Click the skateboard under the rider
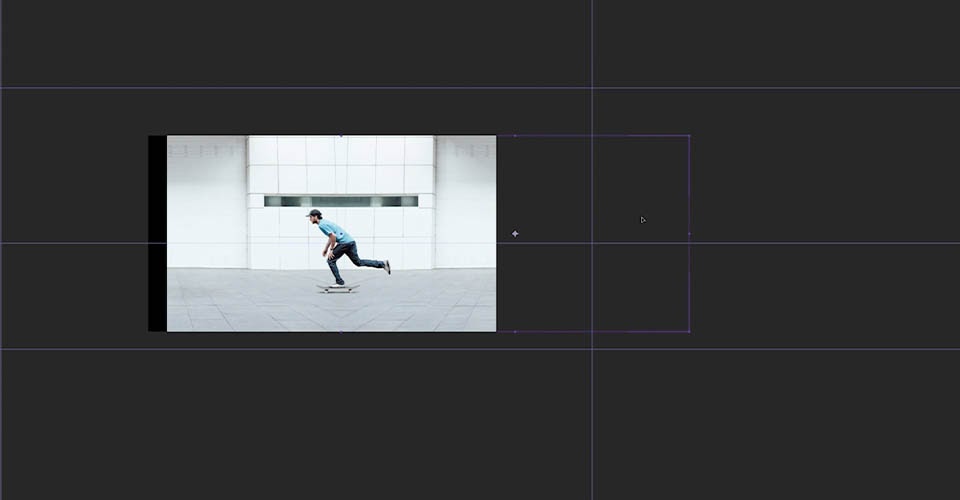 tap(338, 288)
